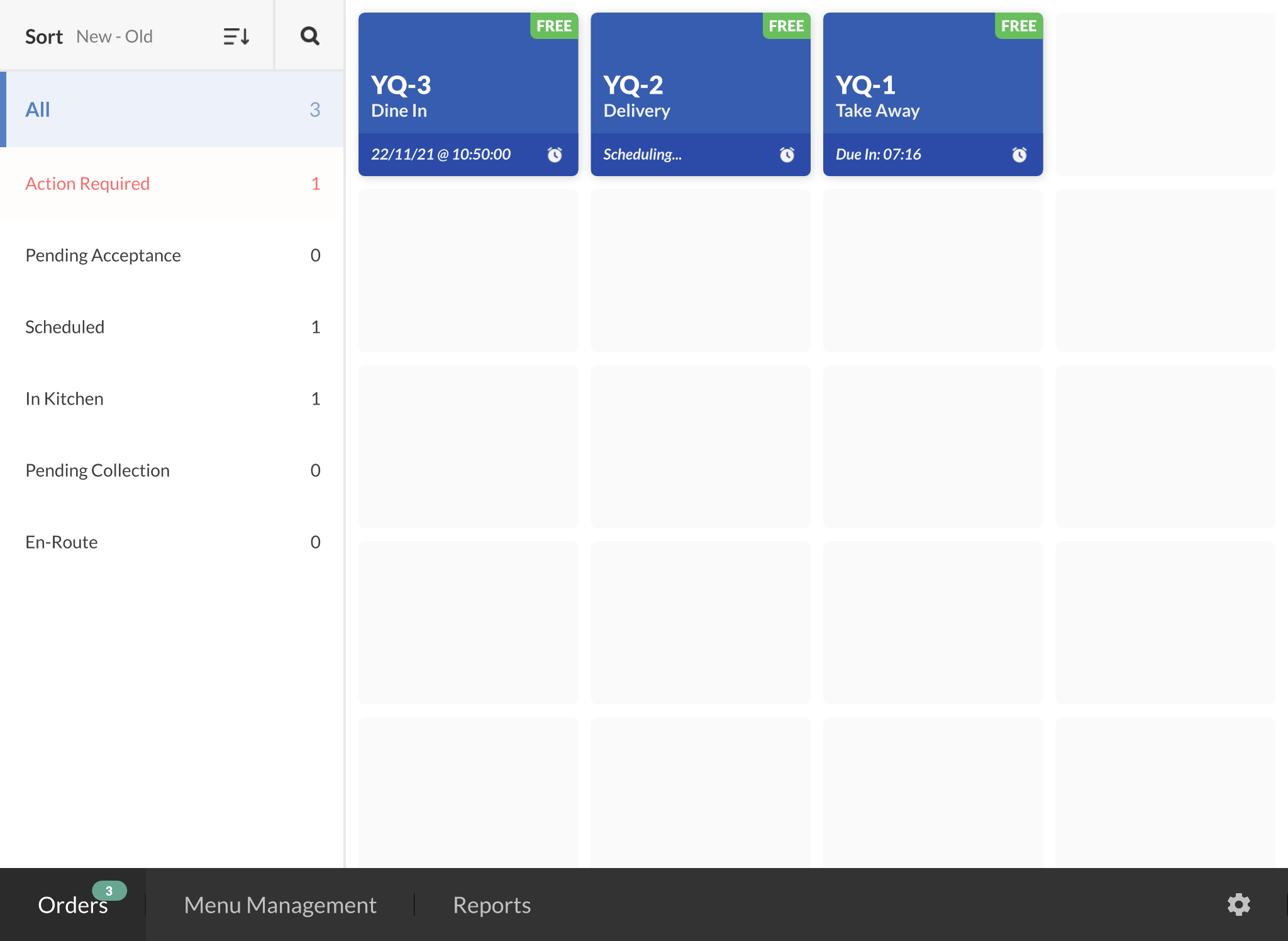Open the Reports tab

492,905
